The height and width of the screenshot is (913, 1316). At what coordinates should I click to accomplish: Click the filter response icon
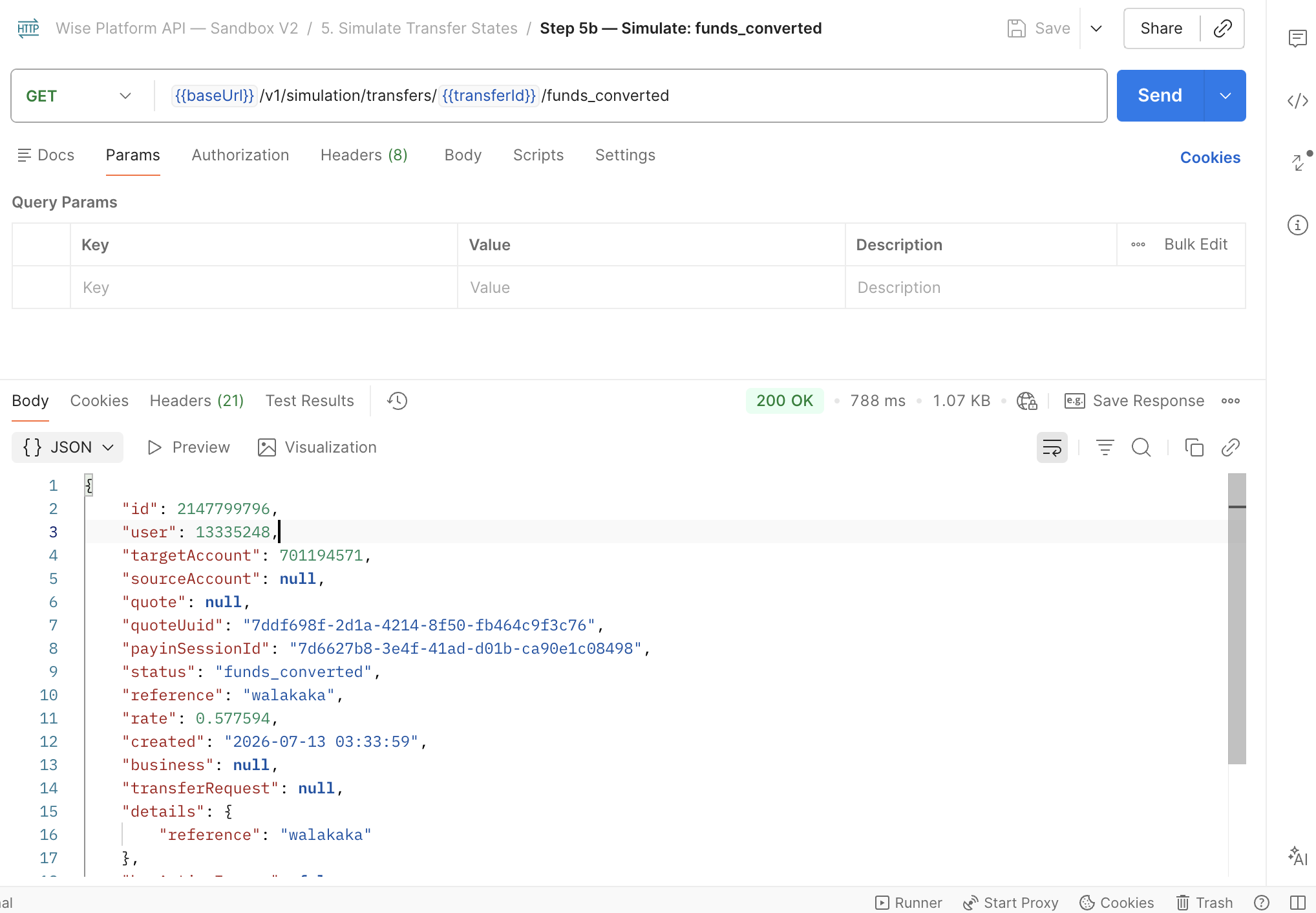(1105, 447)
